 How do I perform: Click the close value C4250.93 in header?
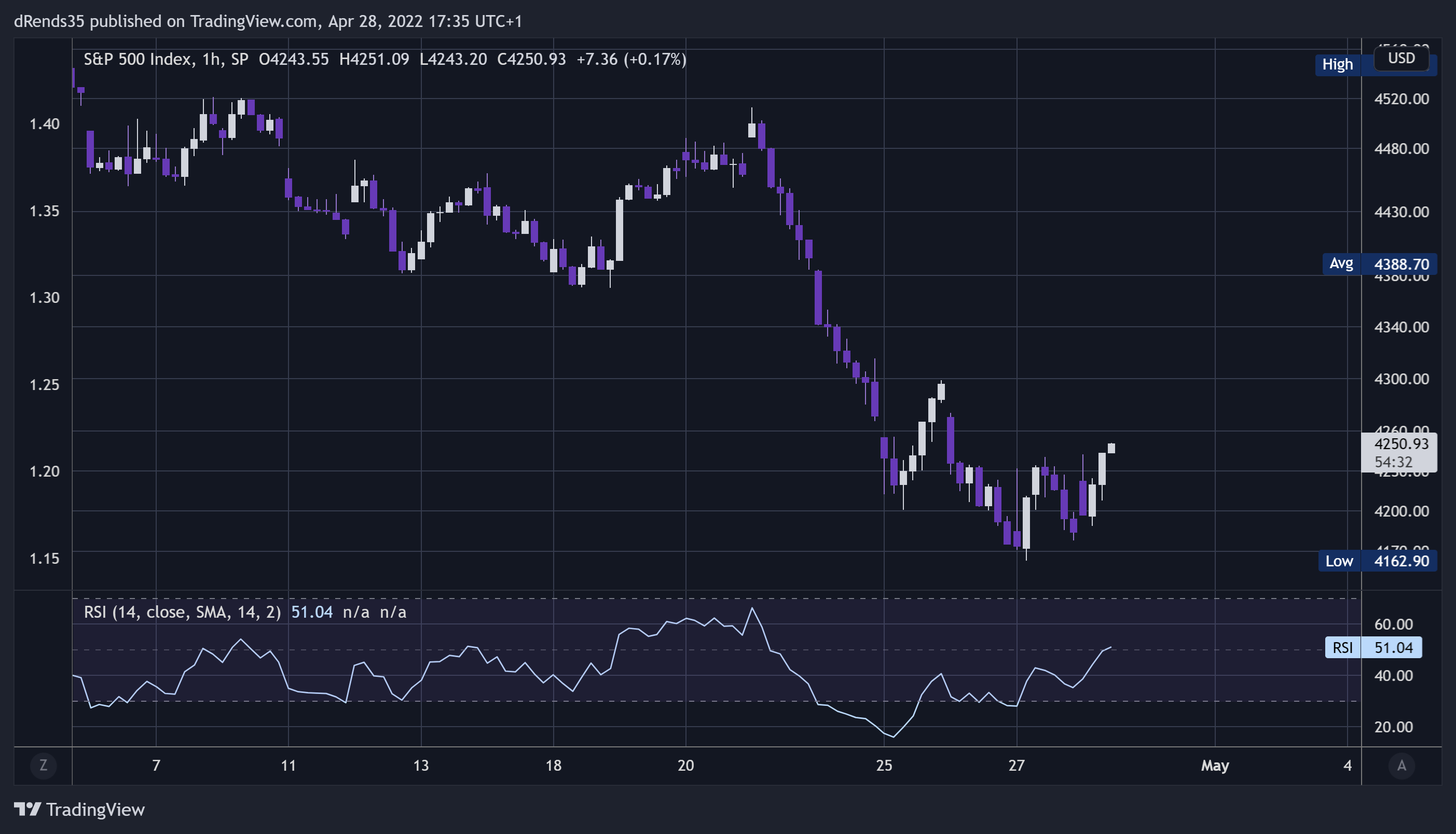pos(531,60)
